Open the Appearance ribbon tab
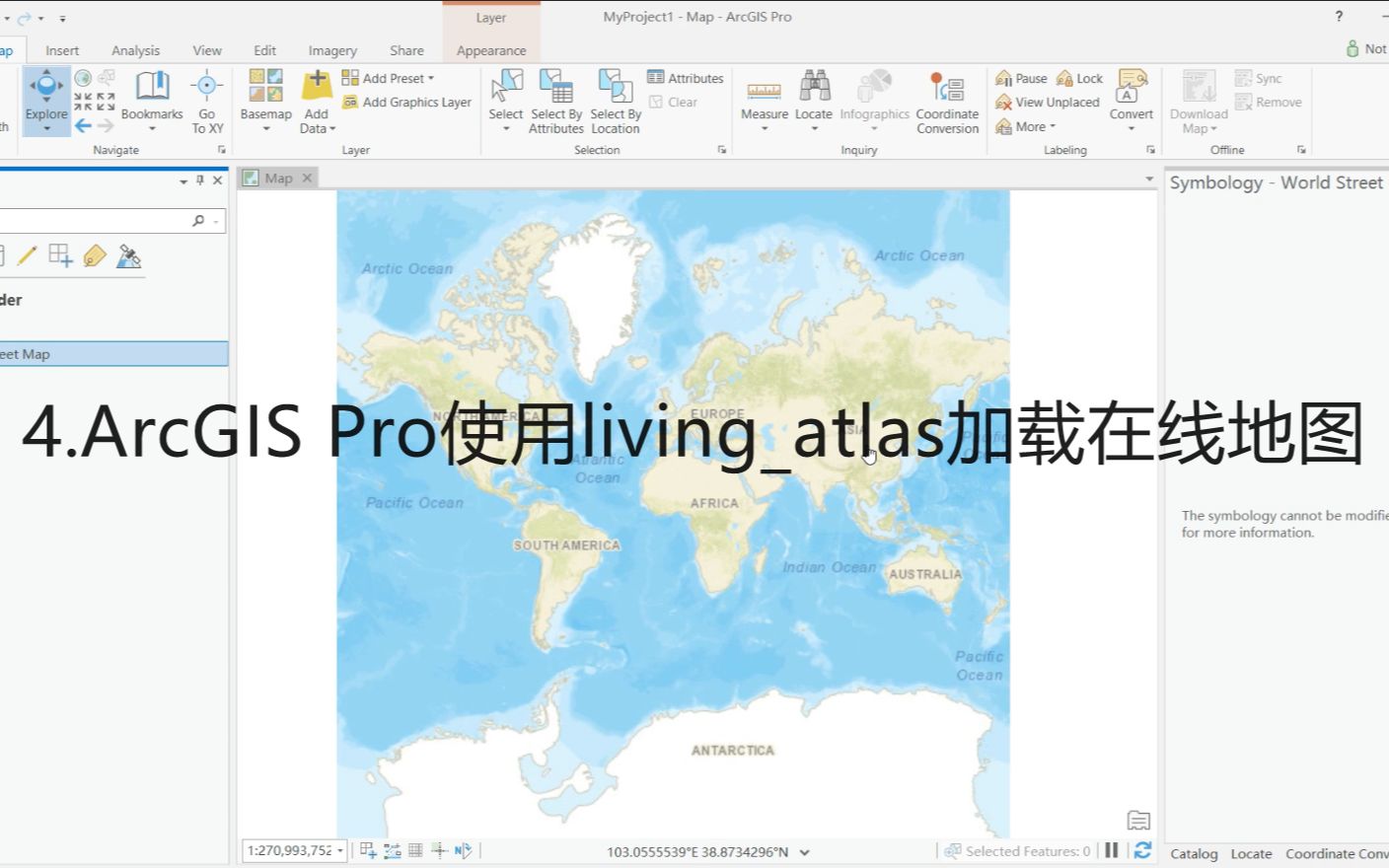 coord(491,50)
